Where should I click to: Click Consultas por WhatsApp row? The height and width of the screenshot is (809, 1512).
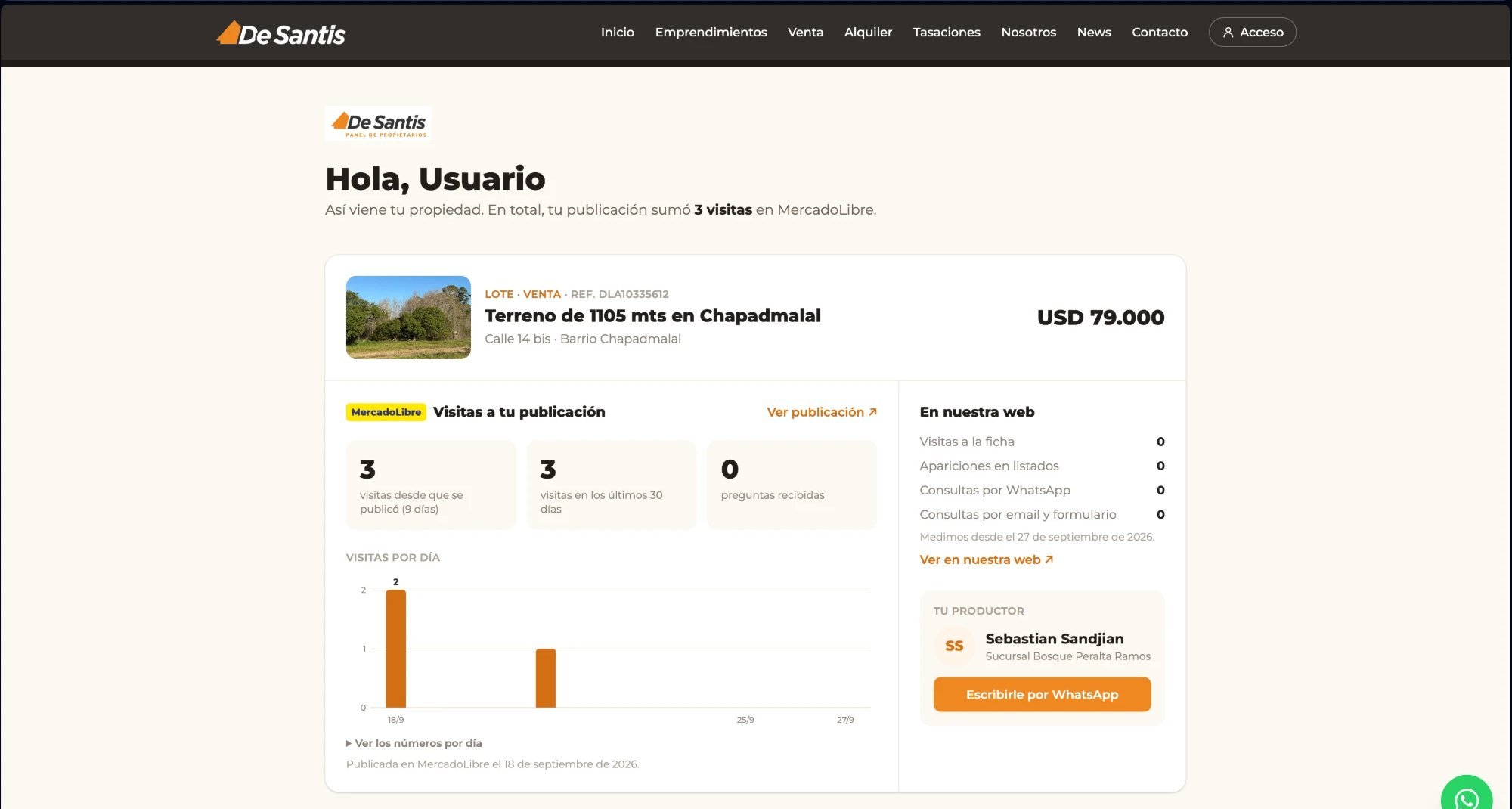click(1042, 490)
